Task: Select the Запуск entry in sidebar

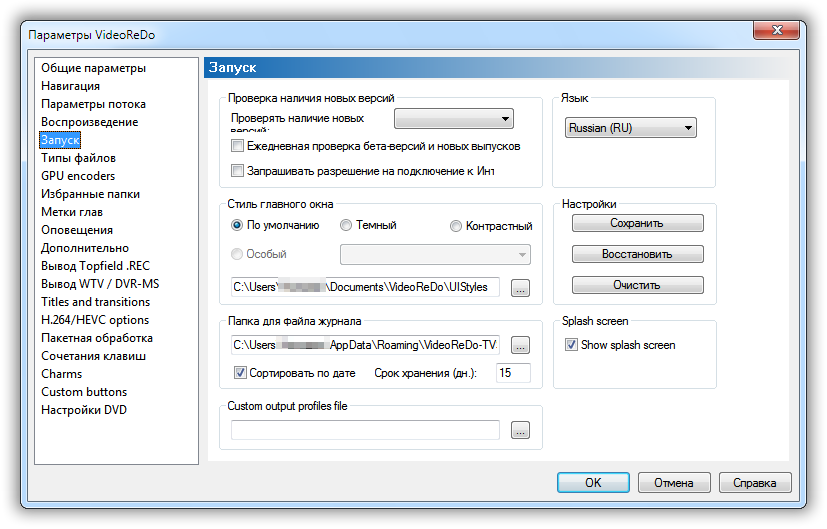Action: click(x=60, y=140)
